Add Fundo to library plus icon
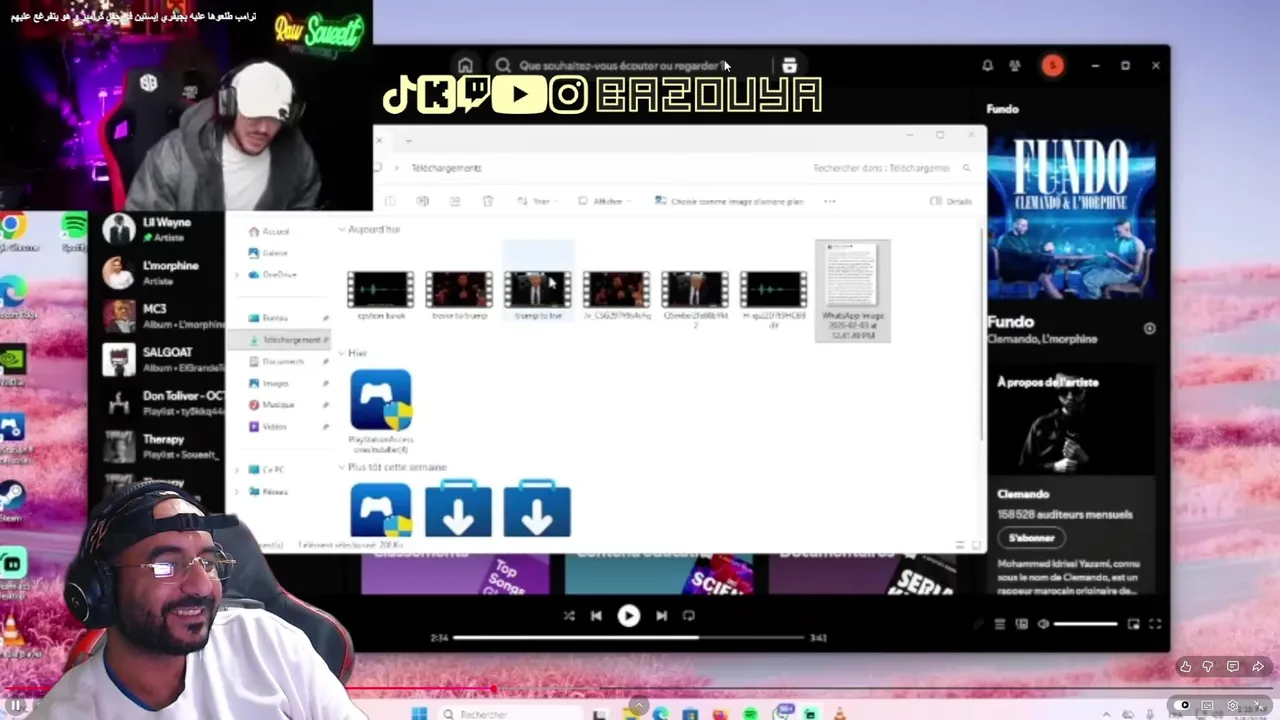 pyautogui.click(x=1149, y=328)
